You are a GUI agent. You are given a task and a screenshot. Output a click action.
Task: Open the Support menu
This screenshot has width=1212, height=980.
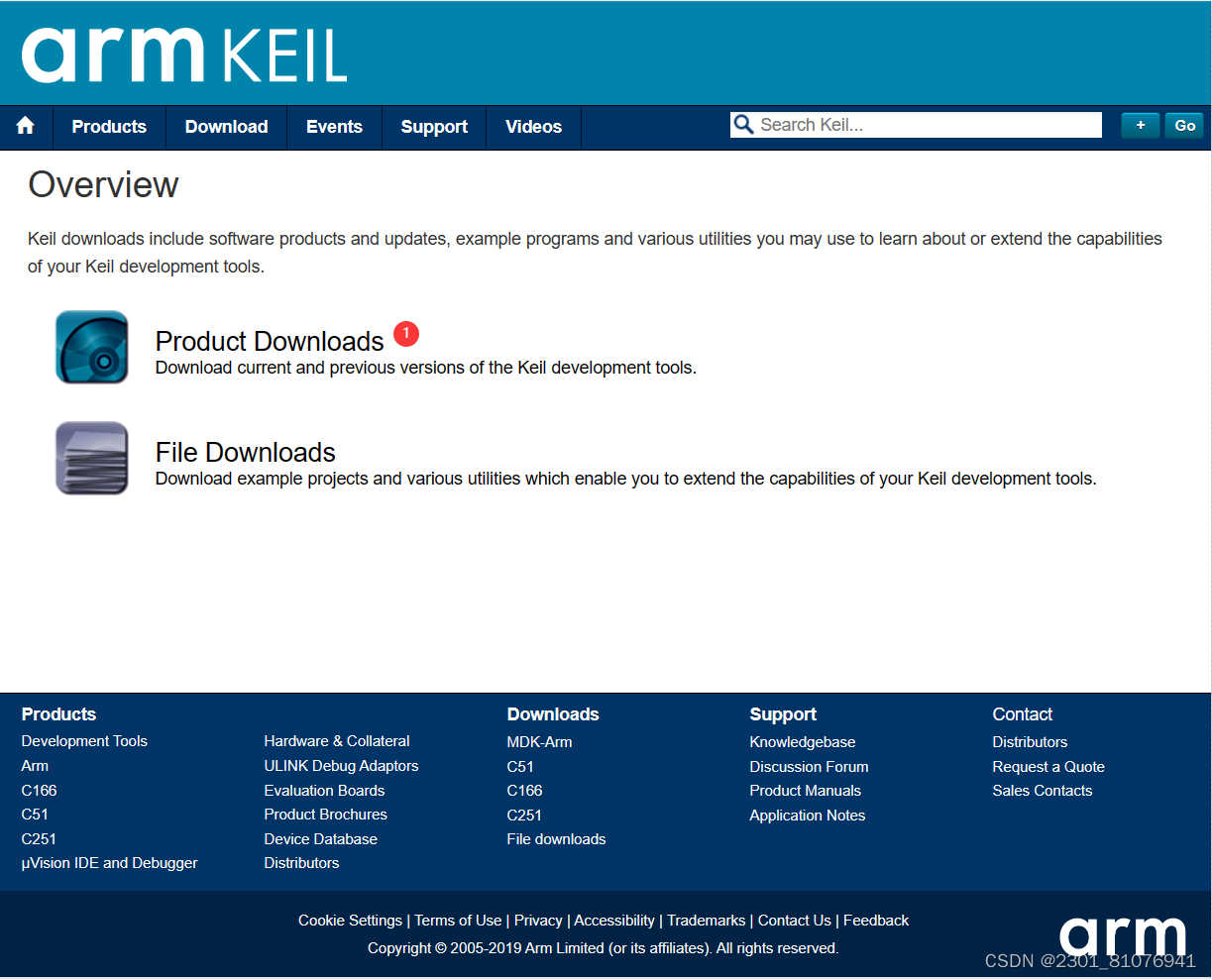coord(434,127)
